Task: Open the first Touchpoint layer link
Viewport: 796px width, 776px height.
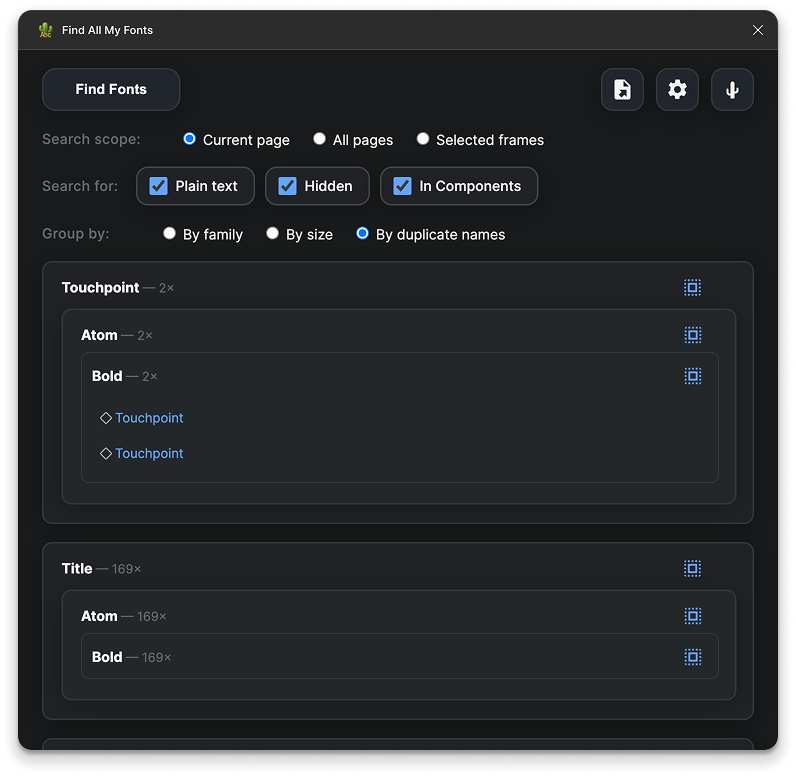Action: point(149,418)
